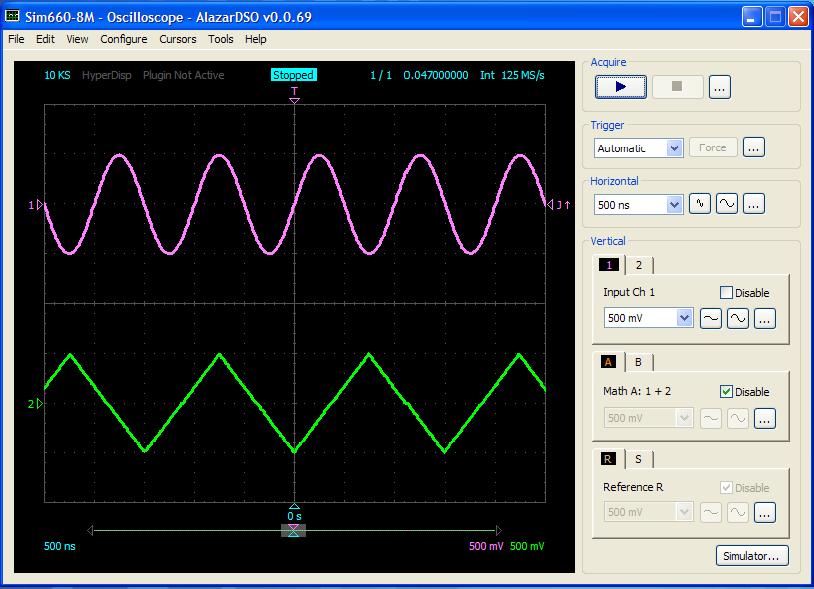Image resolution: width=814 pixels, height=589 pixels.
Task: Click the pink trigger position T marker
Action: [294, 95]
